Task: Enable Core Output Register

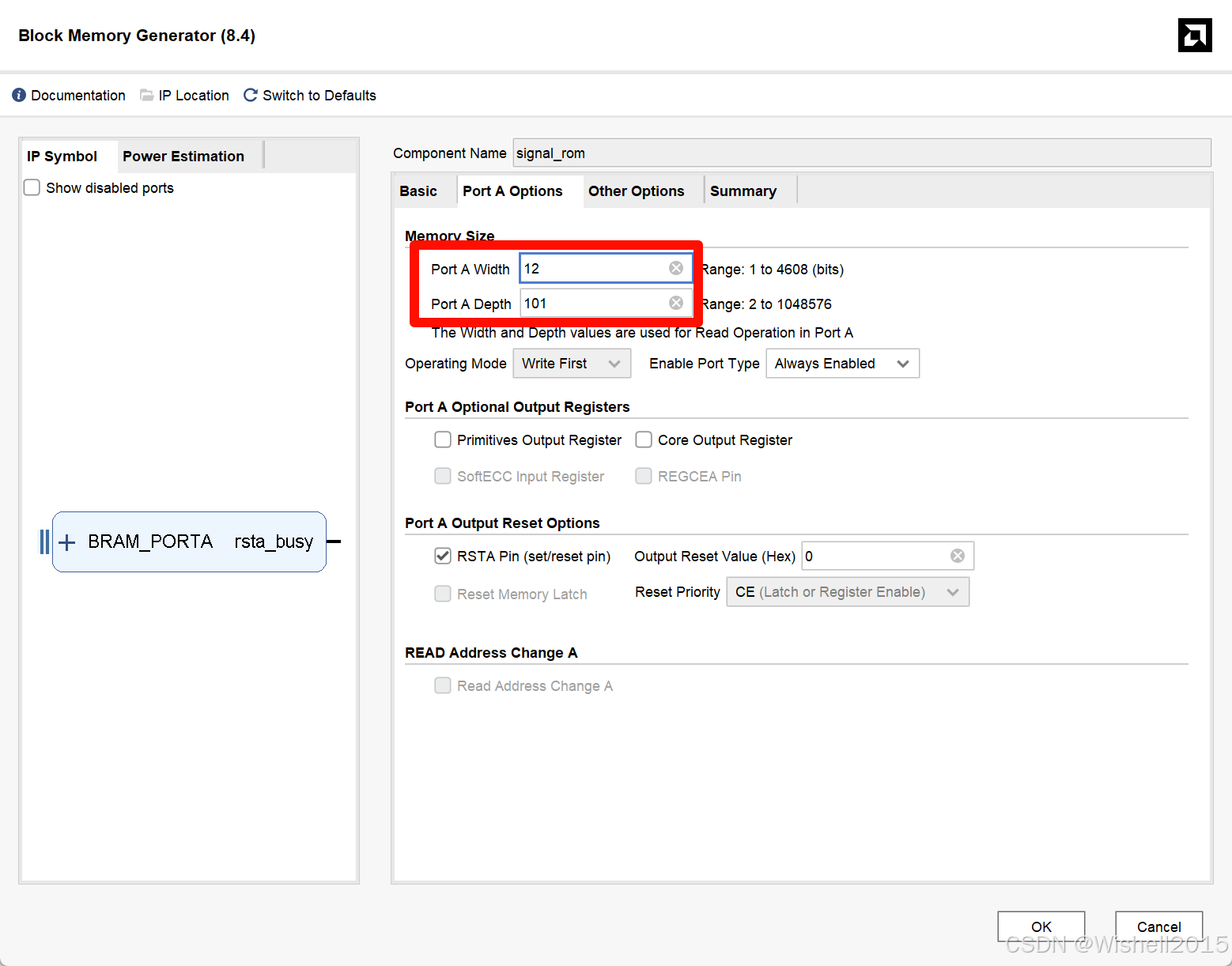Action: coord(644,440)
